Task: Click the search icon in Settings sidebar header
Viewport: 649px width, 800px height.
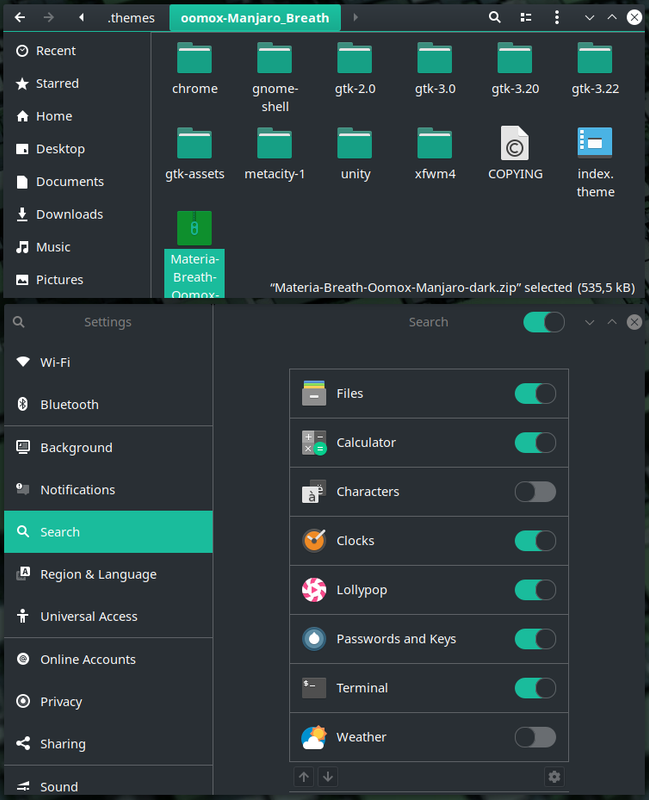Action: 18,322
